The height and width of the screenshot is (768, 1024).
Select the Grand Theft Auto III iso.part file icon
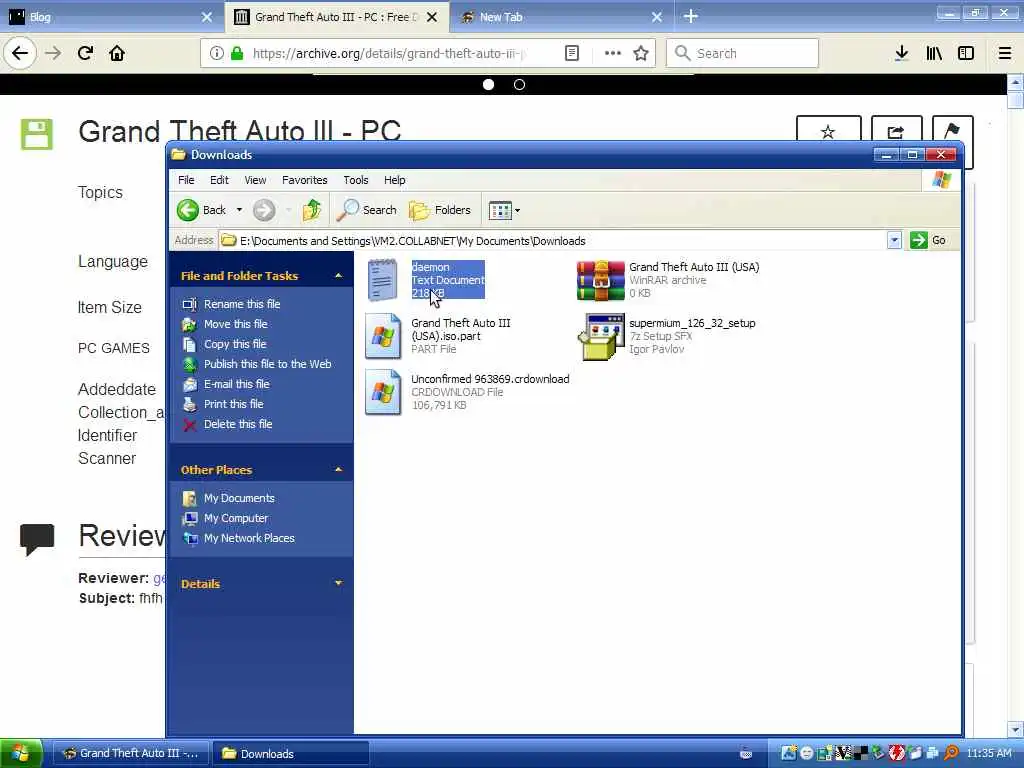tap(383, 336)
